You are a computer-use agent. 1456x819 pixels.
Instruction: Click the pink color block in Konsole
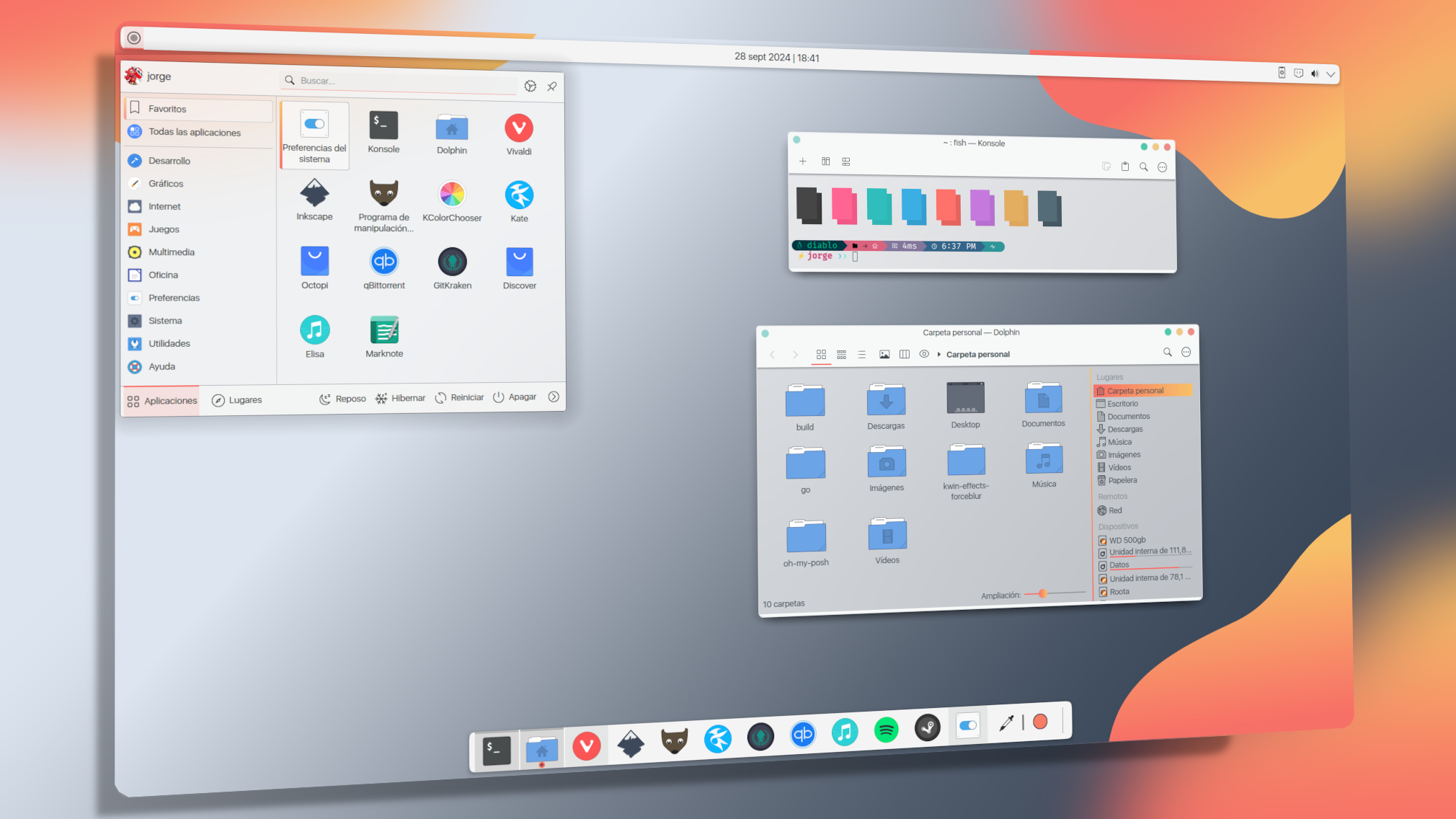(x=844, y=206)
